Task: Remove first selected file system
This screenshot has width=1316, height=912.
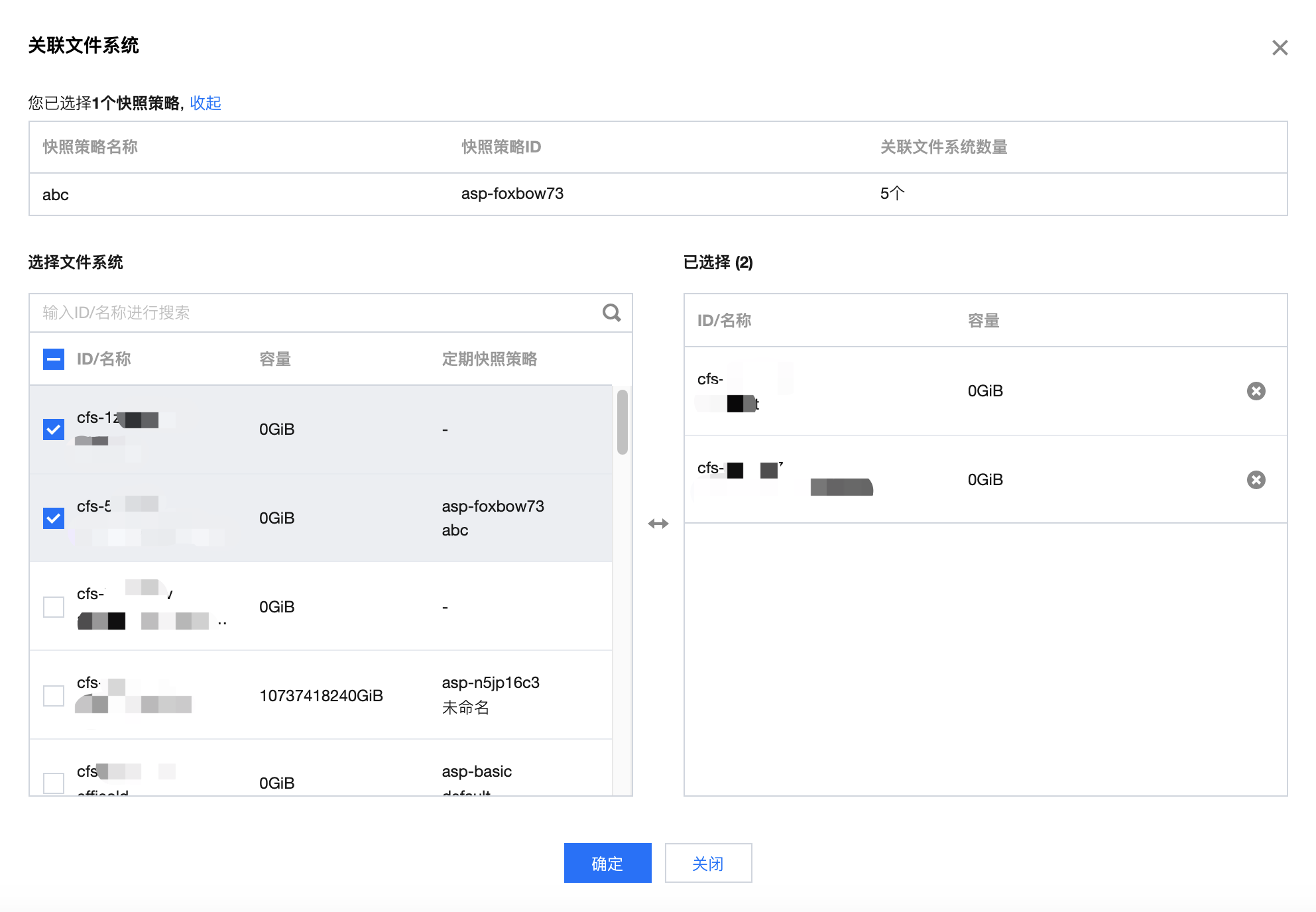Action: click(1256, 391)
